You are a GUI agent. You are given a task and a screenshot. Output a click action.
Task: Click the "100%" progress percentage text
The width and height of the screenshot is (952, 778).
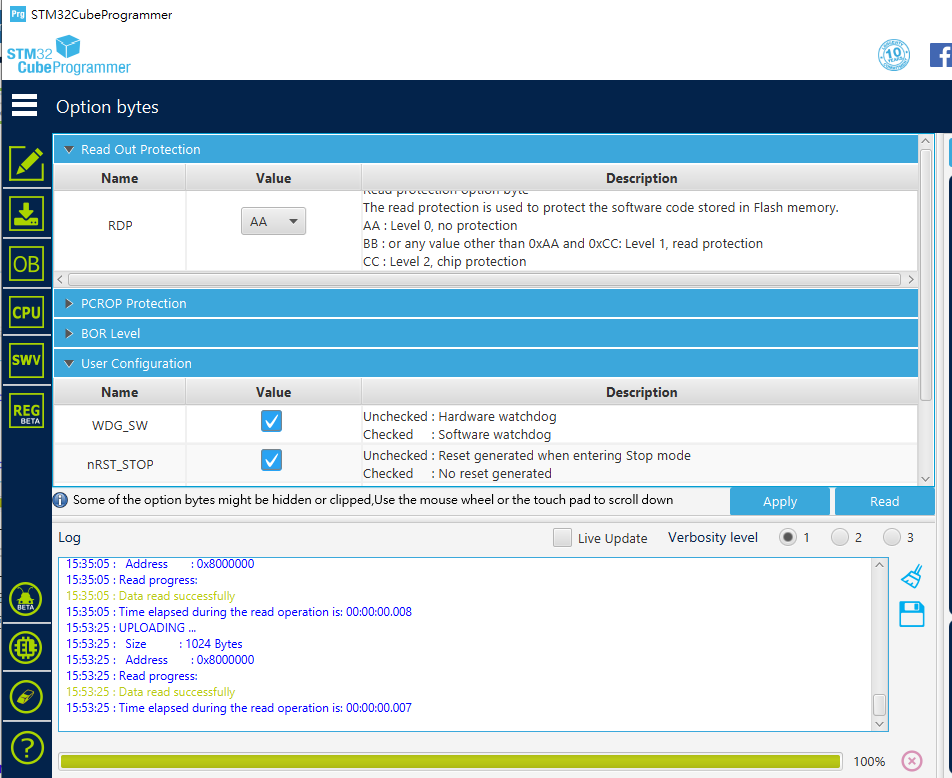coord(869,761)
